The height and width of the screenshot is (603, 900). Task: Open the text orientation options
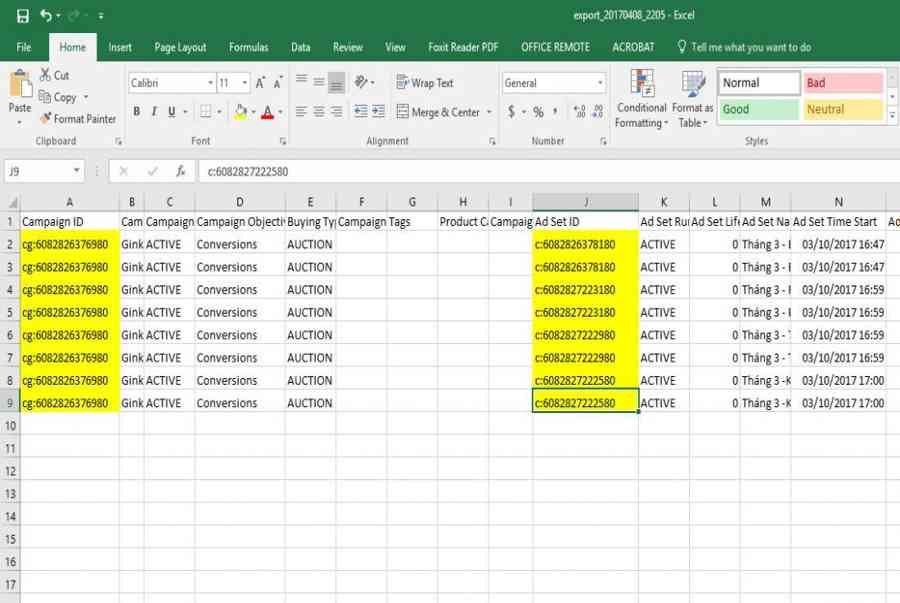364,83
